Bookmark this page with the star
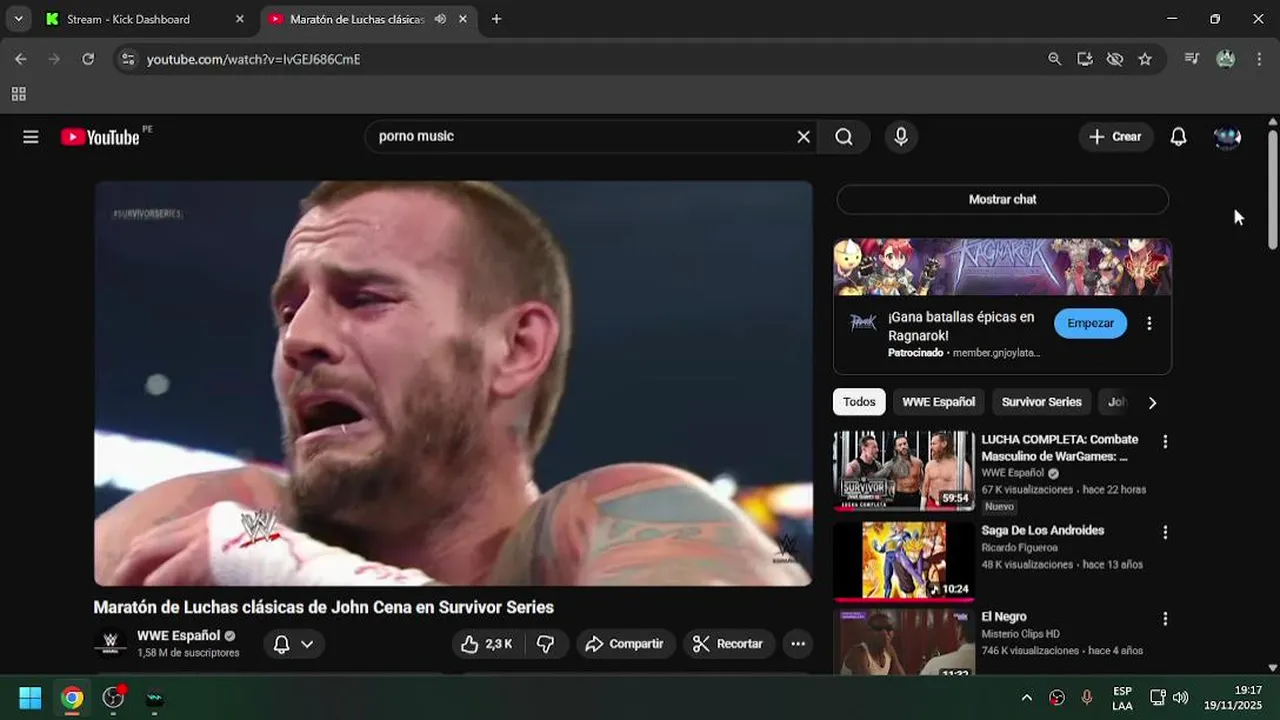1280x720 pixels. click(1145, 59)
